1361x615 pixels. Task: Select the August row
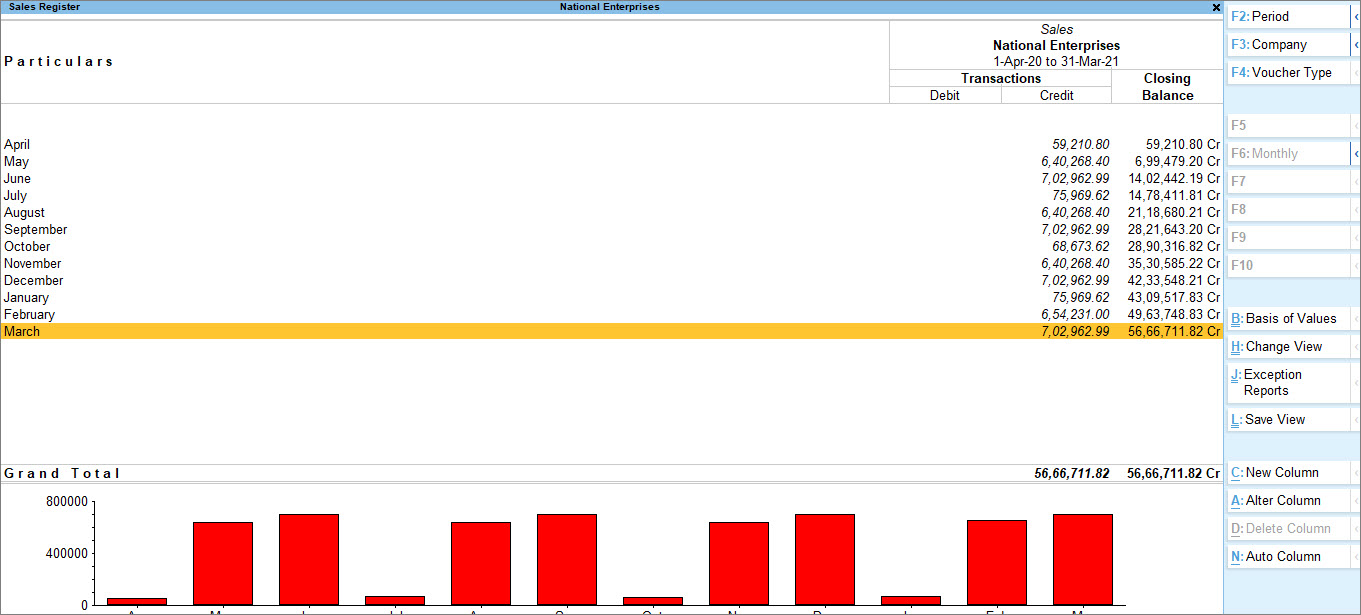pos(611,213)
